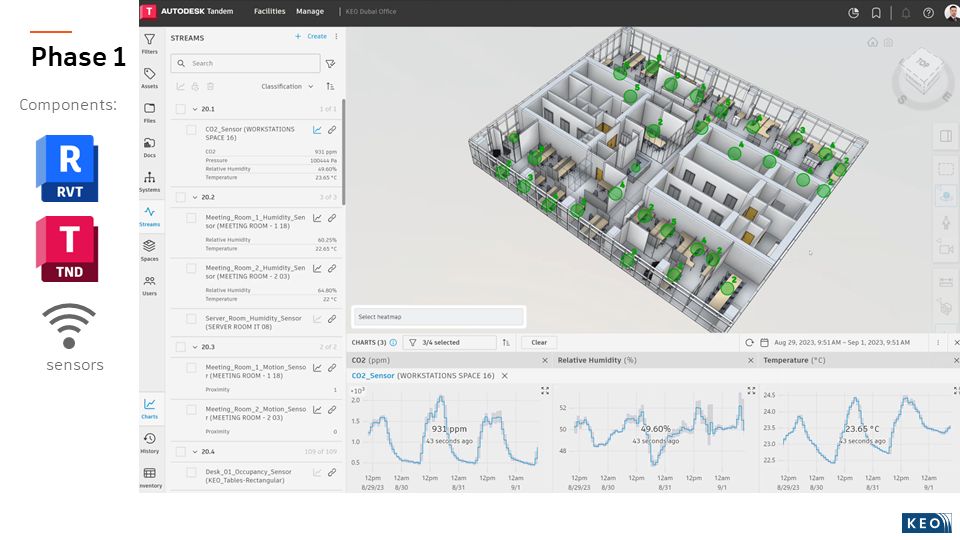Remove CO2_Sensor from the chart

[504, 376]
